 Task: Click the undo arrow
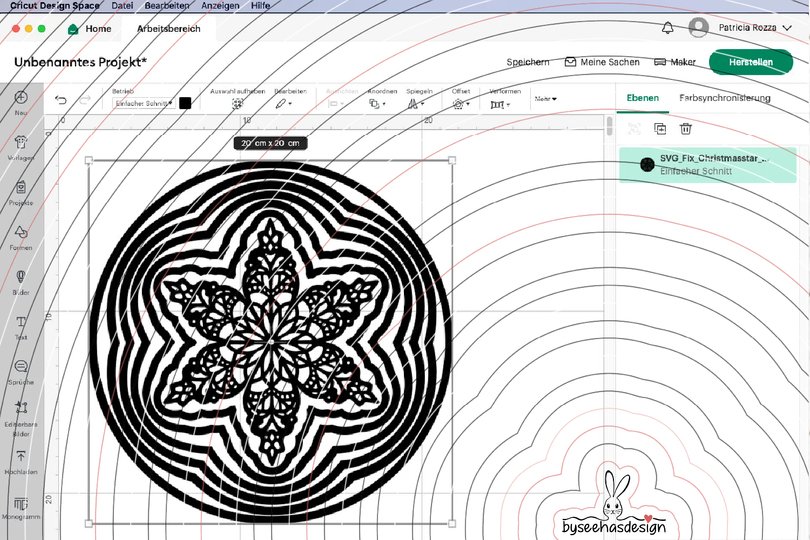[60, 100]
